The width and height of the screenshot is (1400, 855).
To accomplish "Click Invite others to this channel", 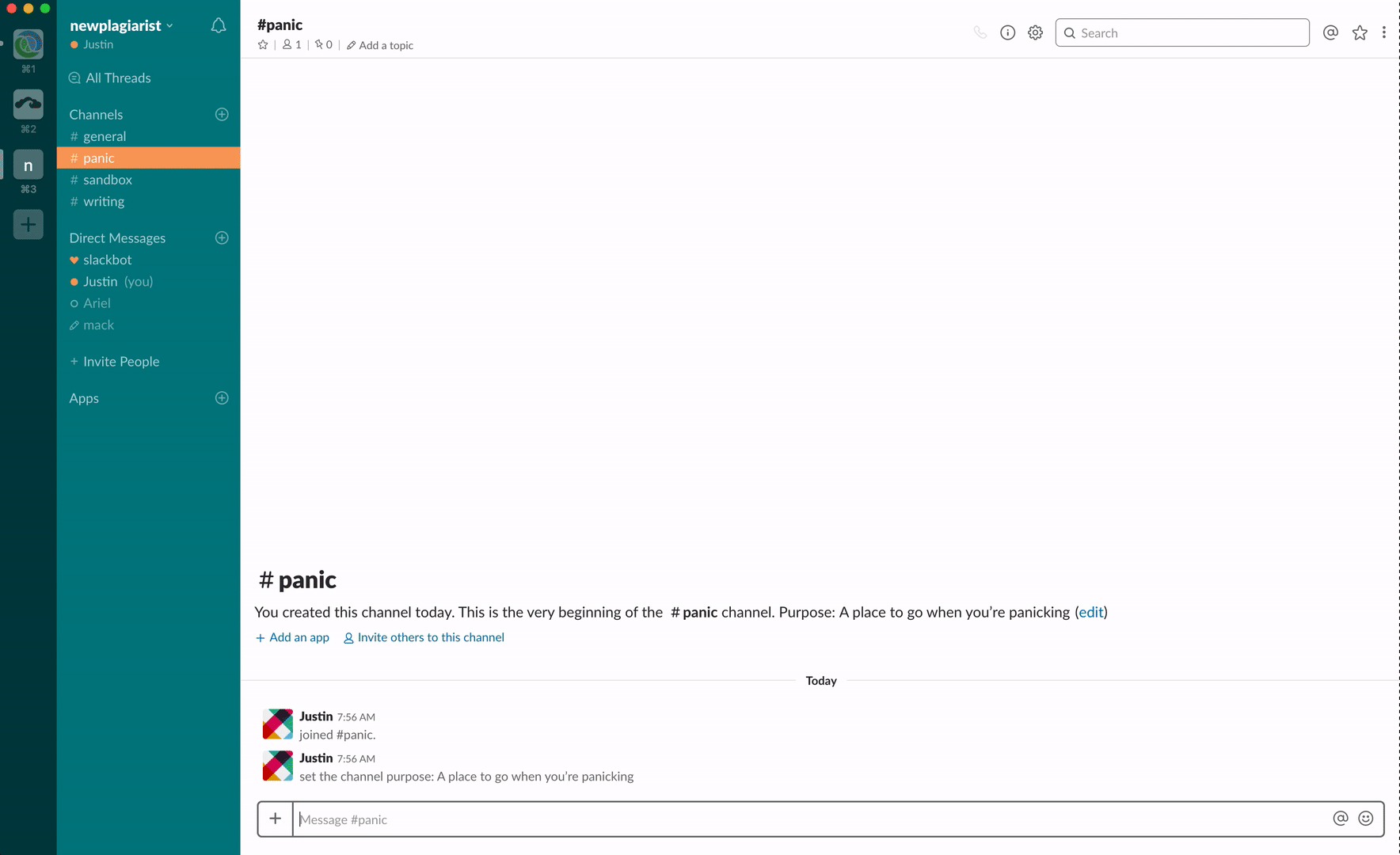I will coord(424,637).
